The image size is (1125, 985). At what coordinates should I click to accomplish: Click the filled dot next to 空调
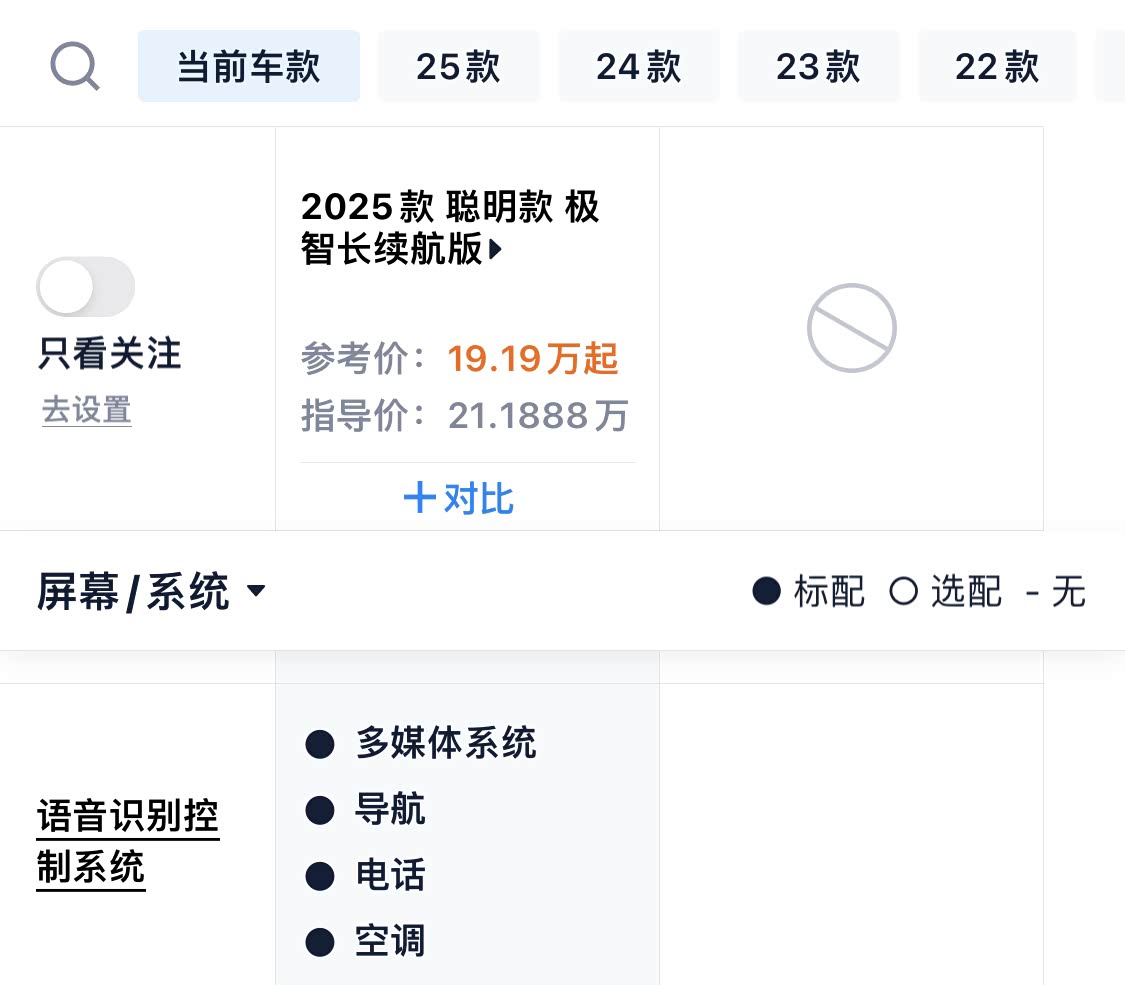point(319,942)
